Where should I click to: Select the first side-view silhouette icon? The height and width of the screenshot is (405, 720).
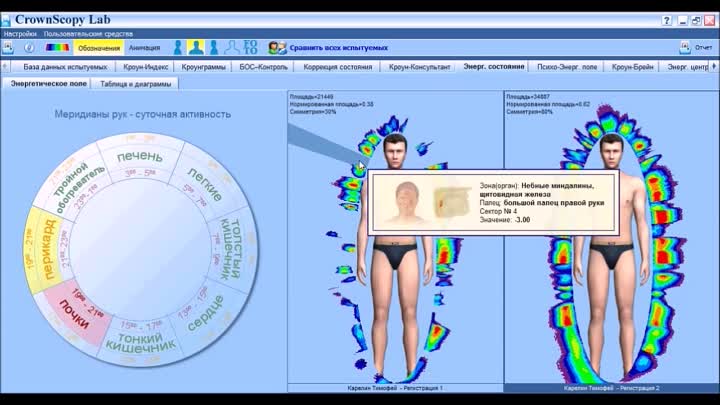tap(178, 47)
